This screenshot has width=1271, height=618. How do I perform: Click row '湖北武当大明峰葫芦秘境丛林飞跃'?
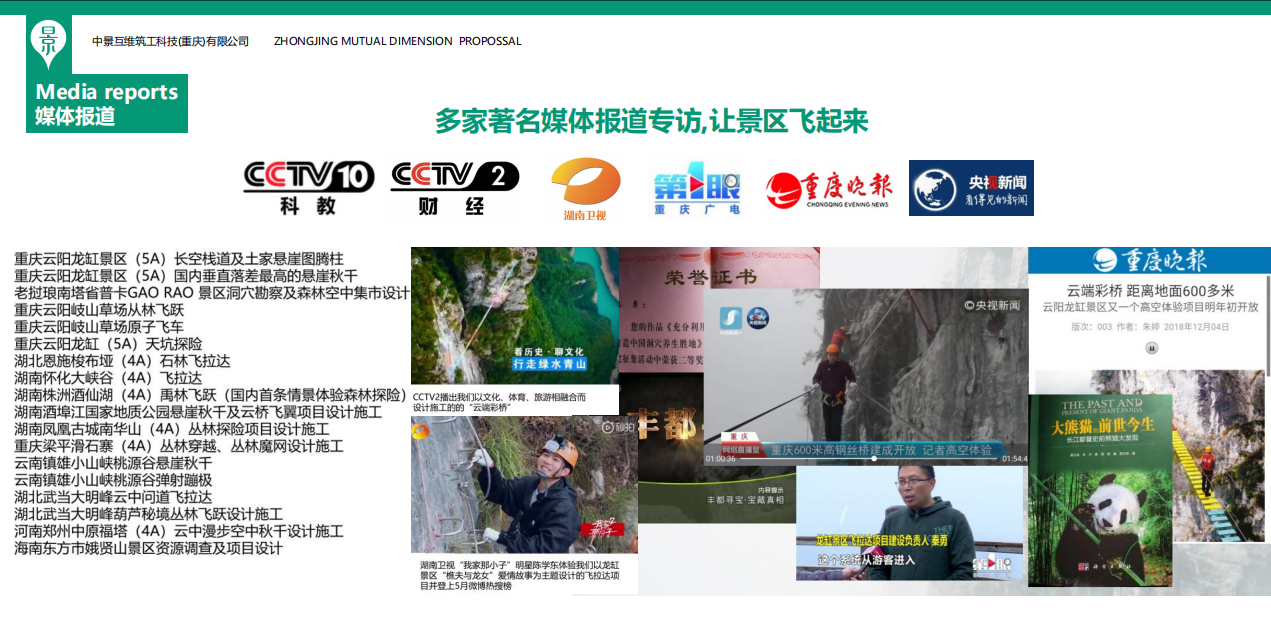[x=148, y=514]
